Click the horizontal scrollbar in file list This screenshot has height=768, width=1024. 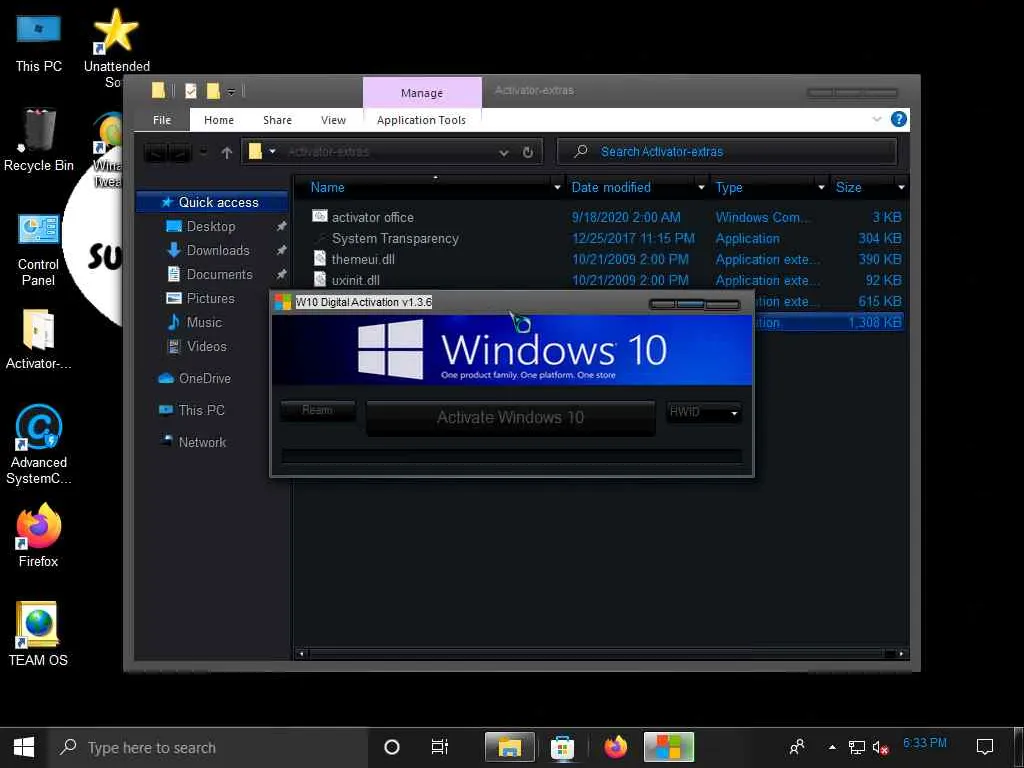point(601,653)
